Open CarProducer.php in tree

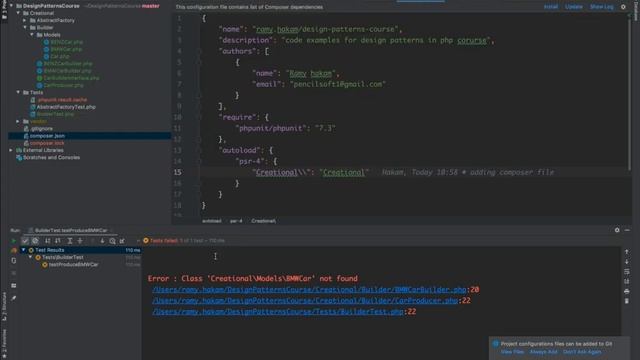63,85
